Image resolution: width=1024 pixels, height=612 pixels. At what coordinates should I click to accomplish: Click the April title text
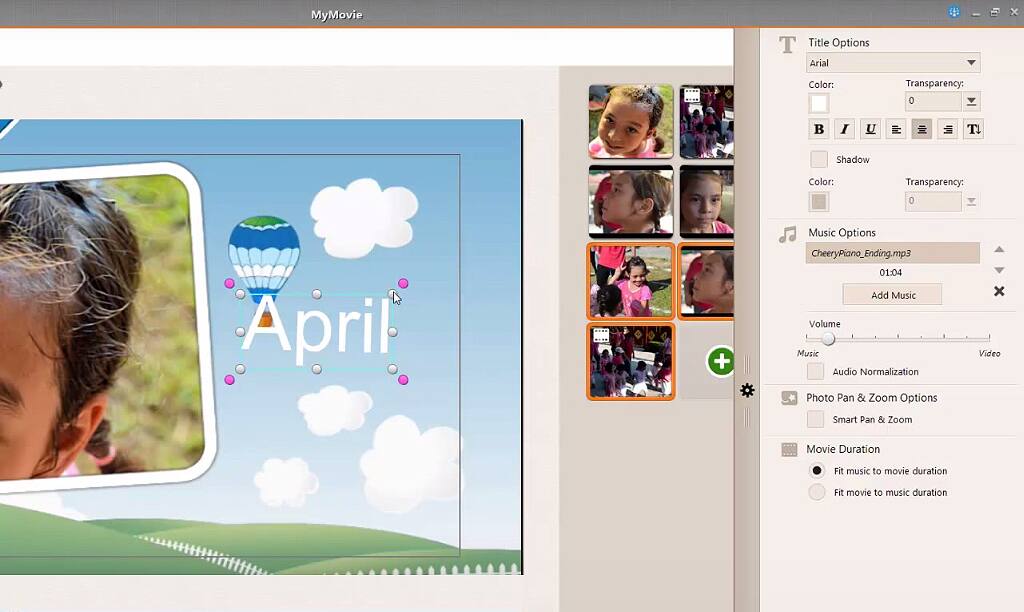coord(316,329)
